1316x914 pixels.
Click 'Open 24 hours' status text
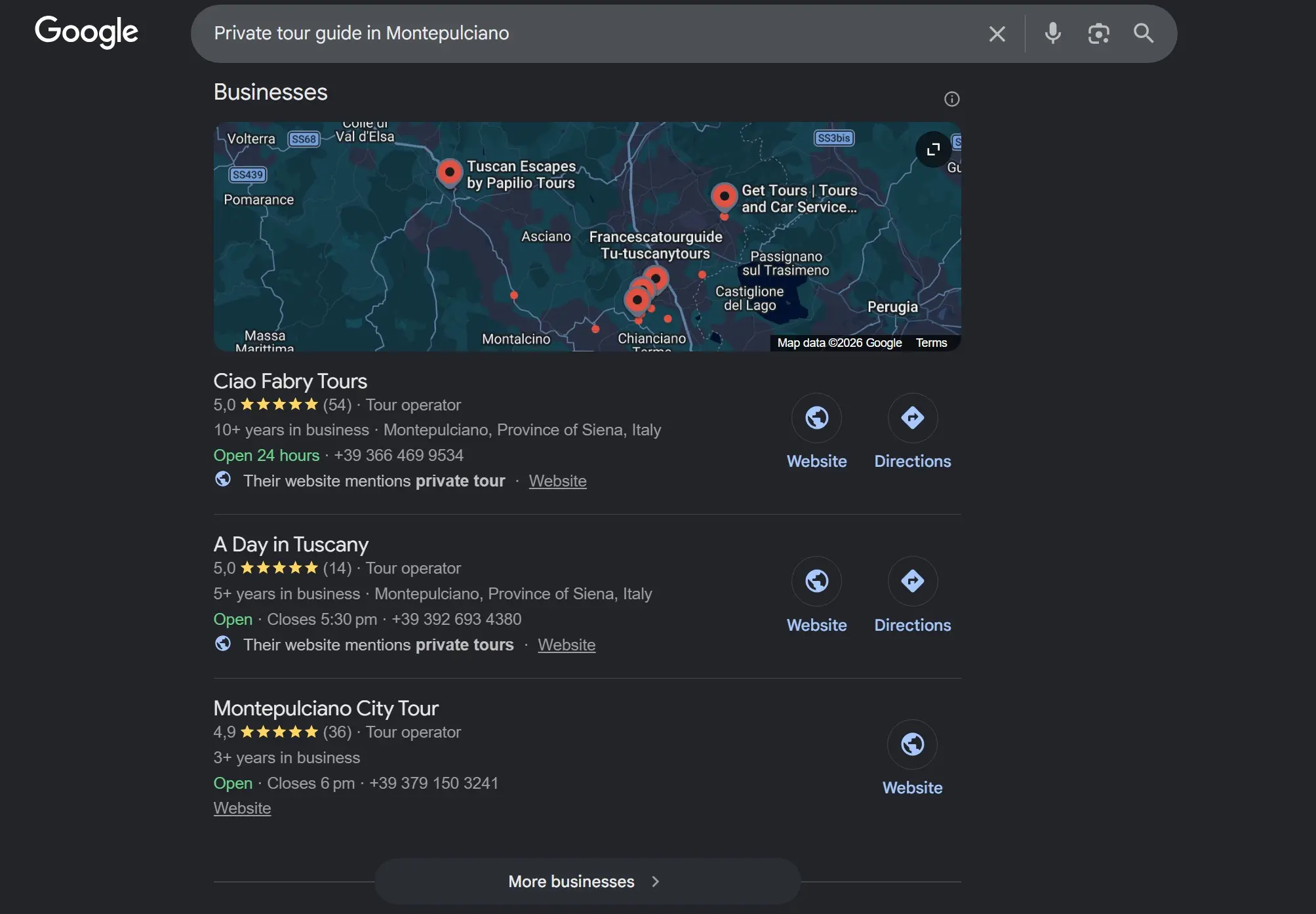(266, 455)
